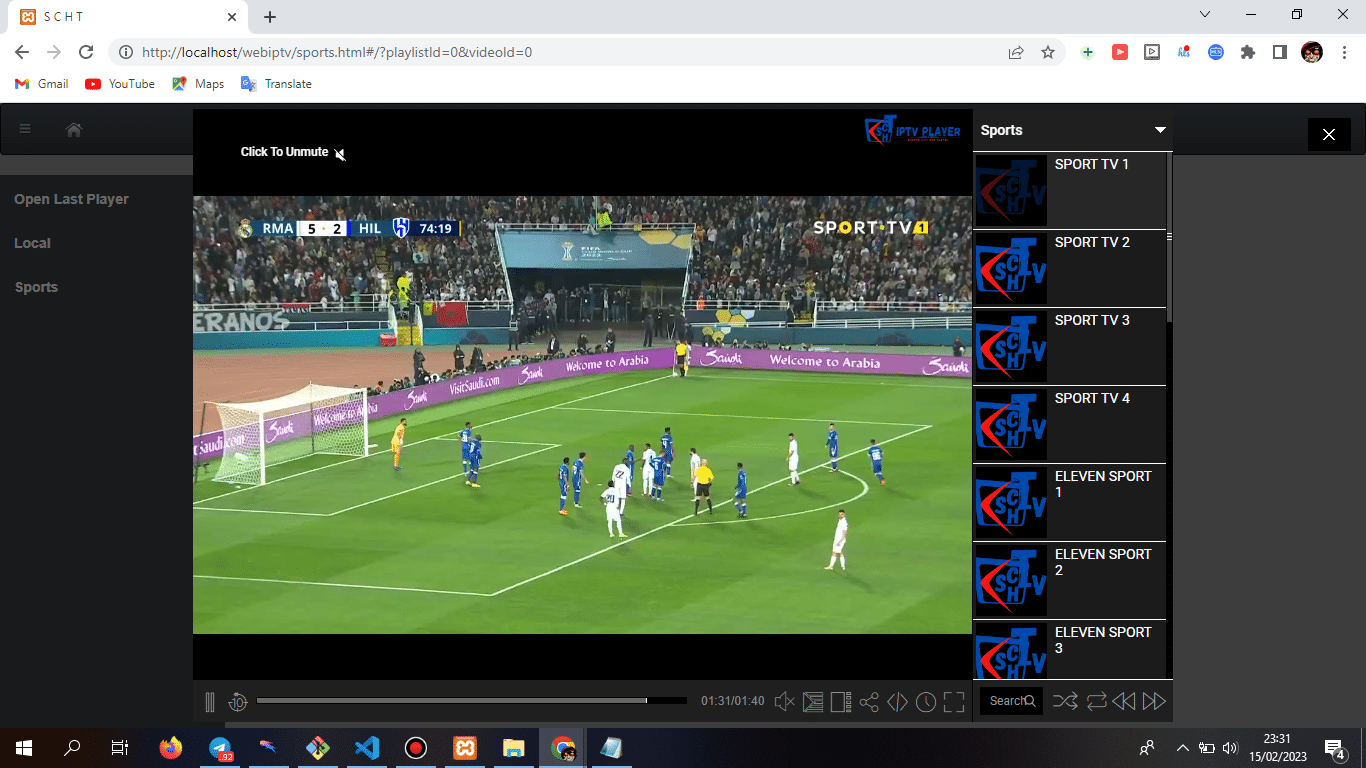The height and width of the screenshot is (768, 1366).
Task: Click the monitor play extension icon
Action: coord(1152,52)
